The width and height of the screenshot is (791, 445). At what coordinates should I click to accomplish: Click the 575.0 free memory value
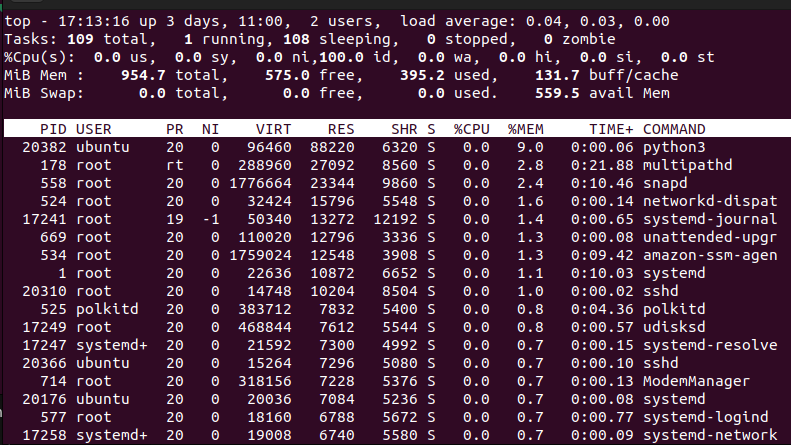coord(287,75)
